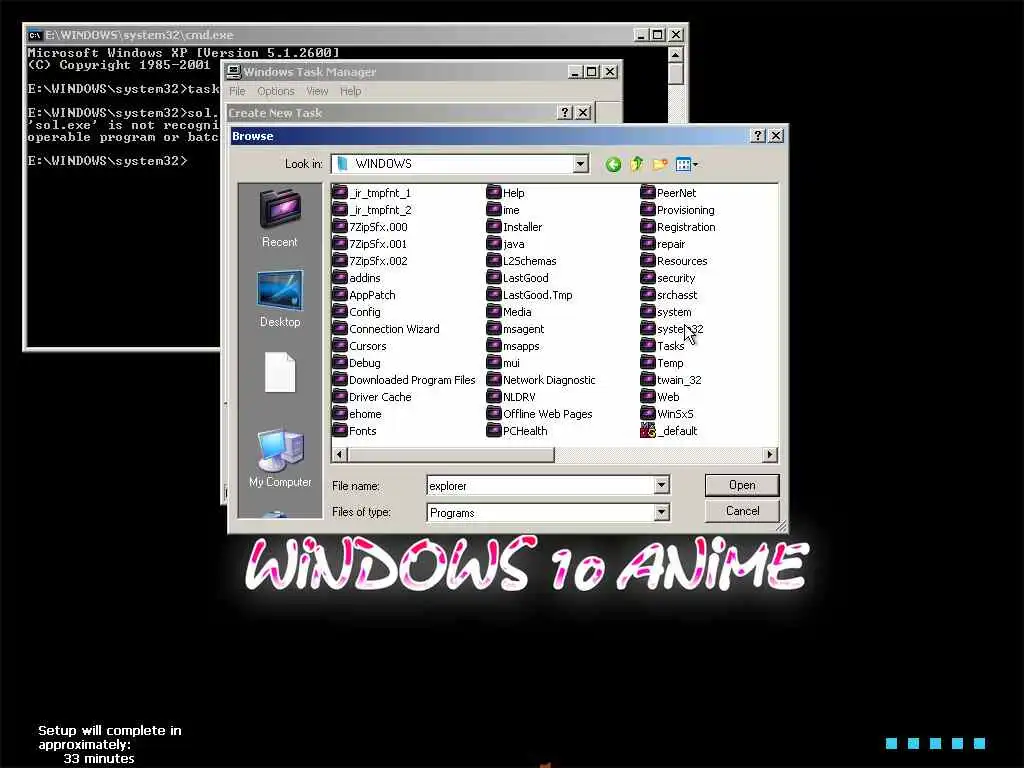Create a new folder icon
Image resolution: width=1024 pixels, height=768 pixels.
[x=660, y=164]
